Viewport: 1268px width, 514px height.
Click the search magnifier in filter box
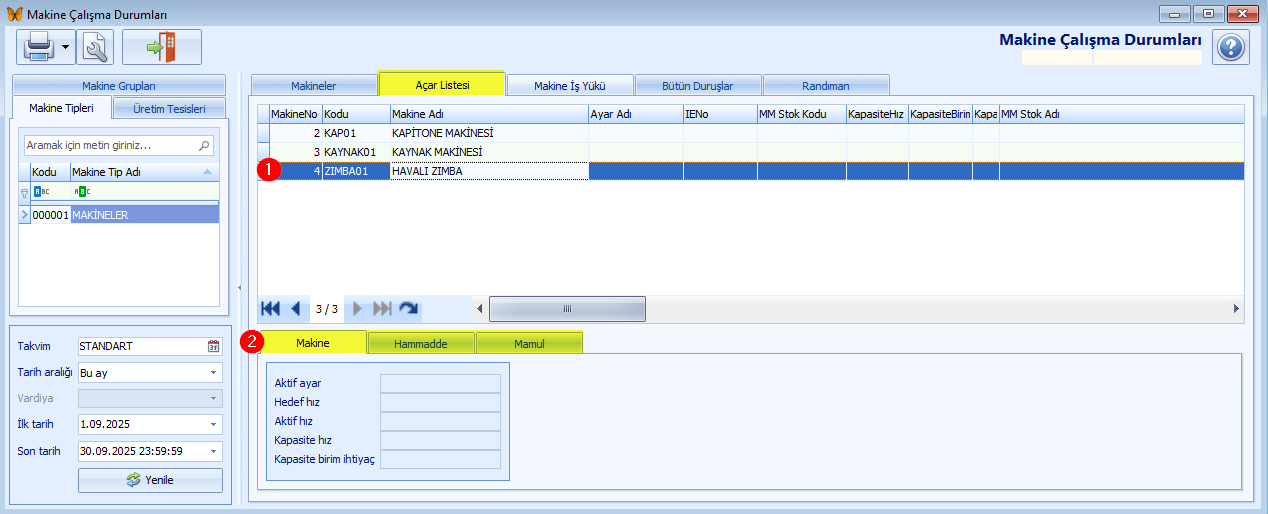click(x=205, y=146)
